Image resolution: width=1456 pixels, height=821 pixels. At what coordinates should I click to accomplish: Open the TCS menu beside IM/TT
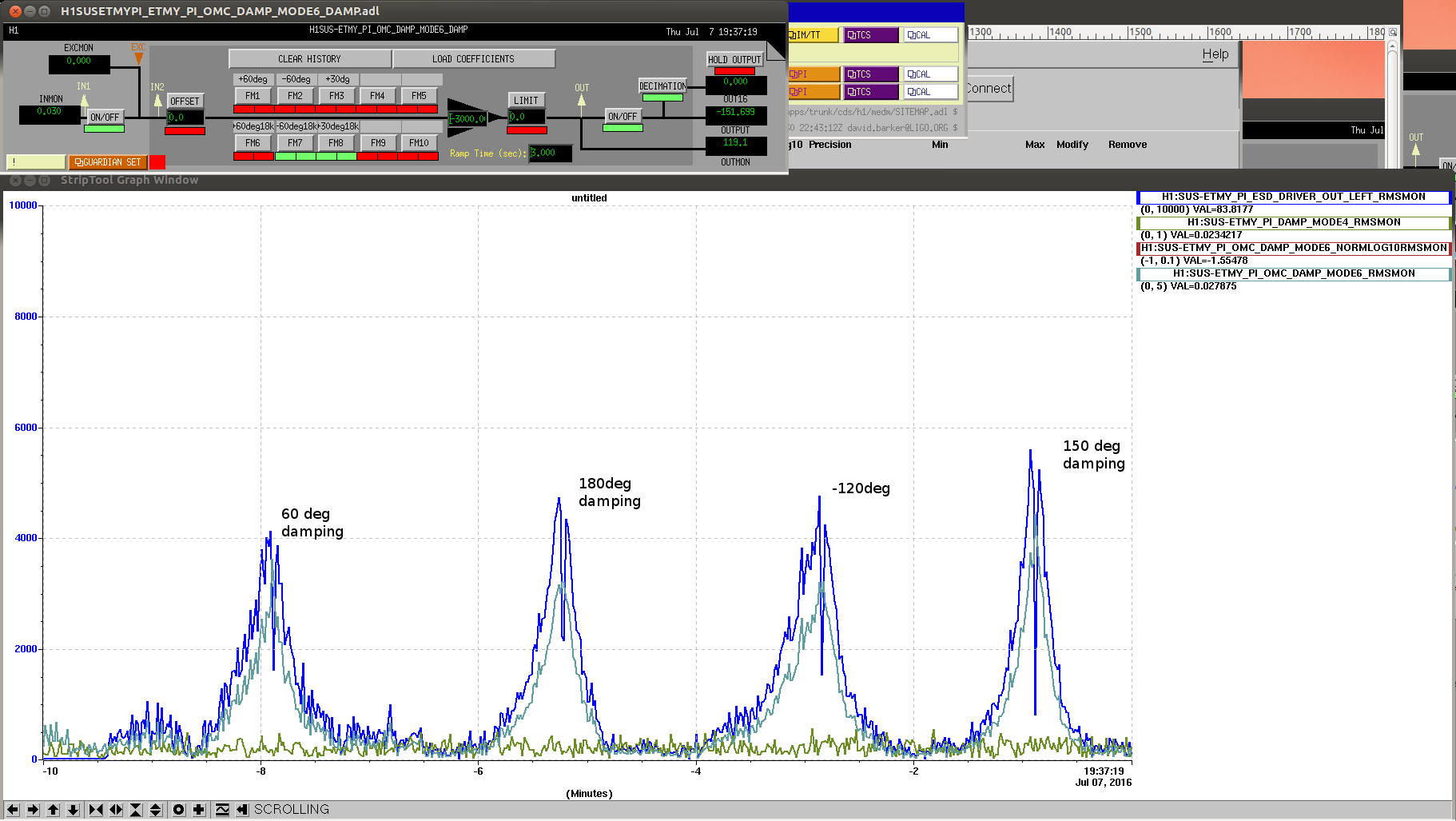pos(871,35)
